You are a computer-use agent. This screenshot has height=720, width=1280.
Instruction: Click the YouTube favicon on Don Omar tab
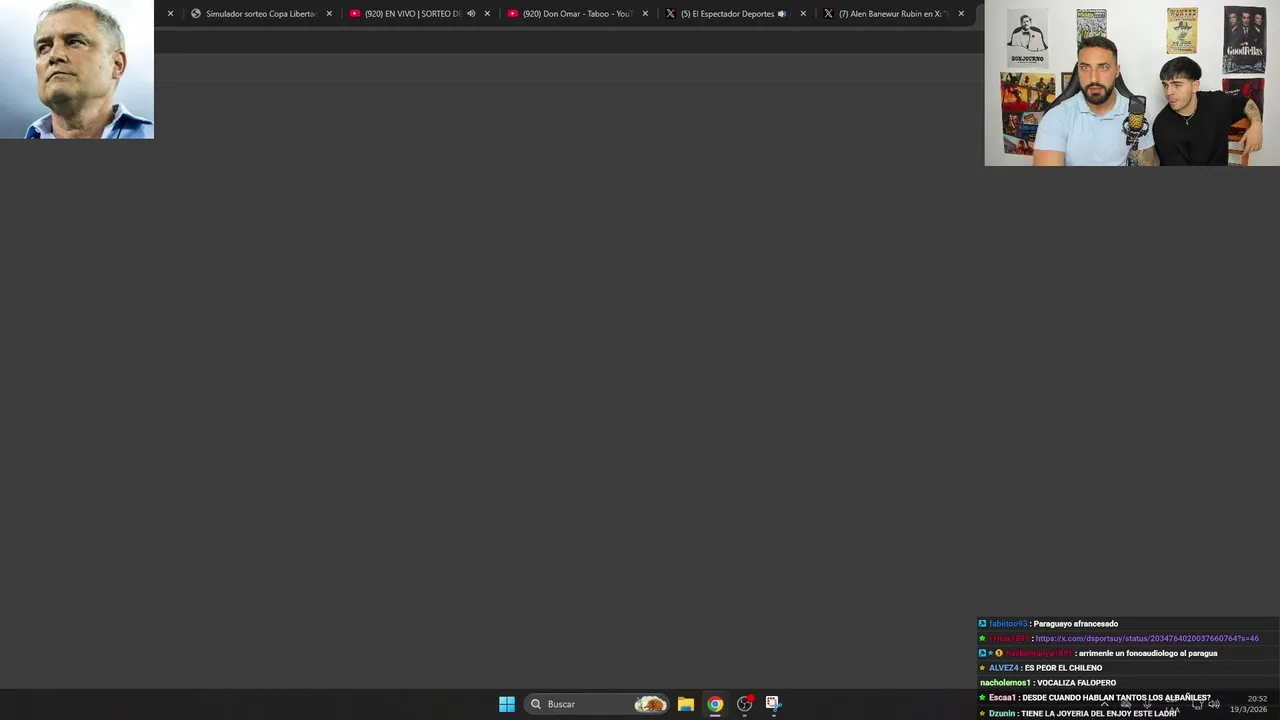click(x=513, y=14)
